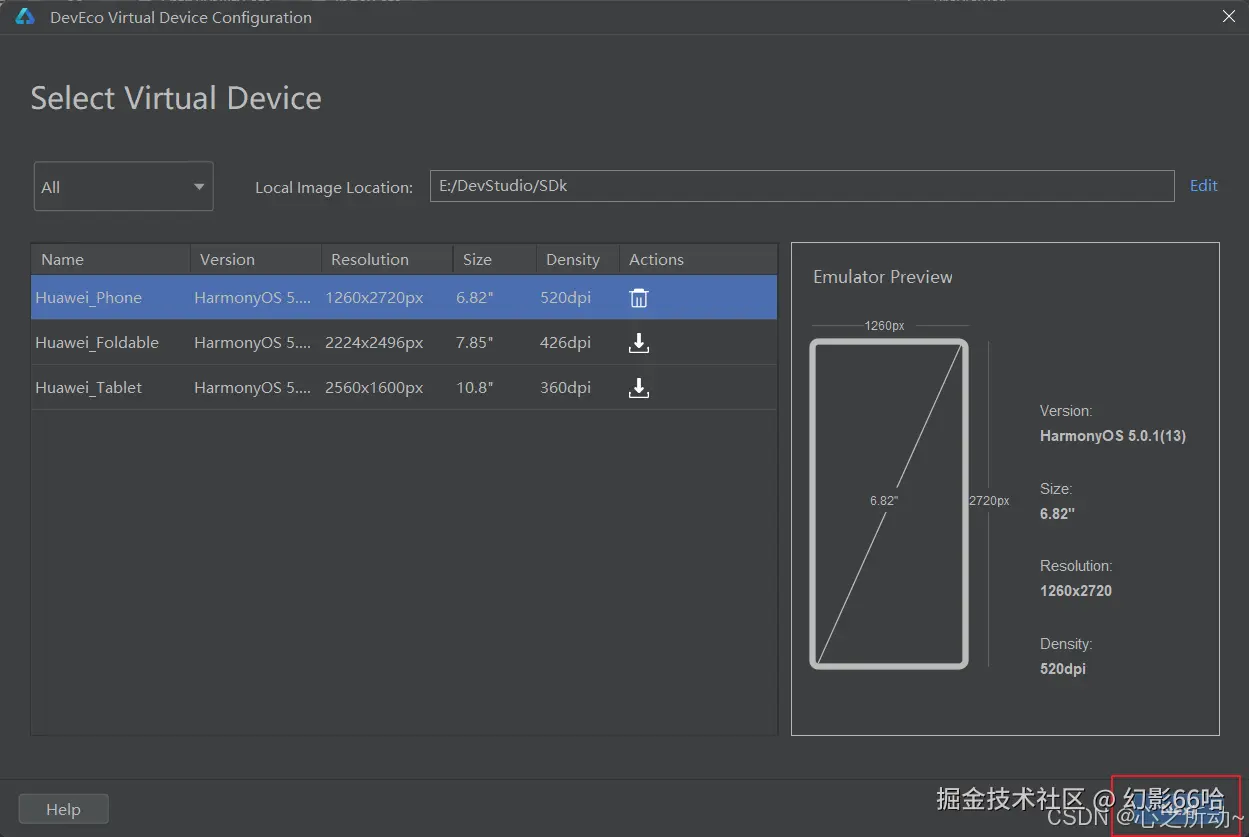This screenshot has width=1249, height=837.
Task: Select the Huawei_Foldable row
Action: 404,343
